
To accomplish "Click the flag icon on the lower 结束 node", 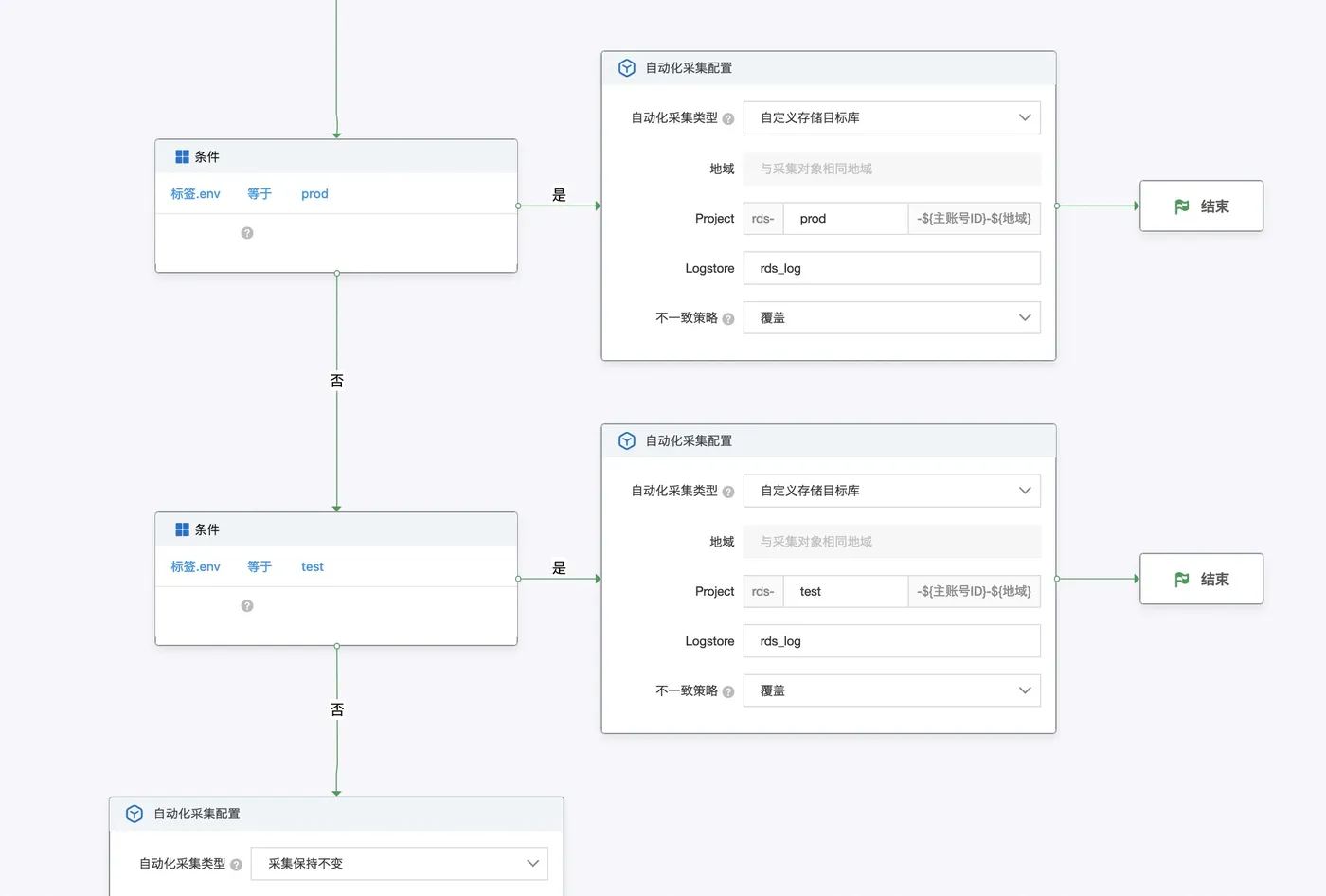I will (1182, 580).
